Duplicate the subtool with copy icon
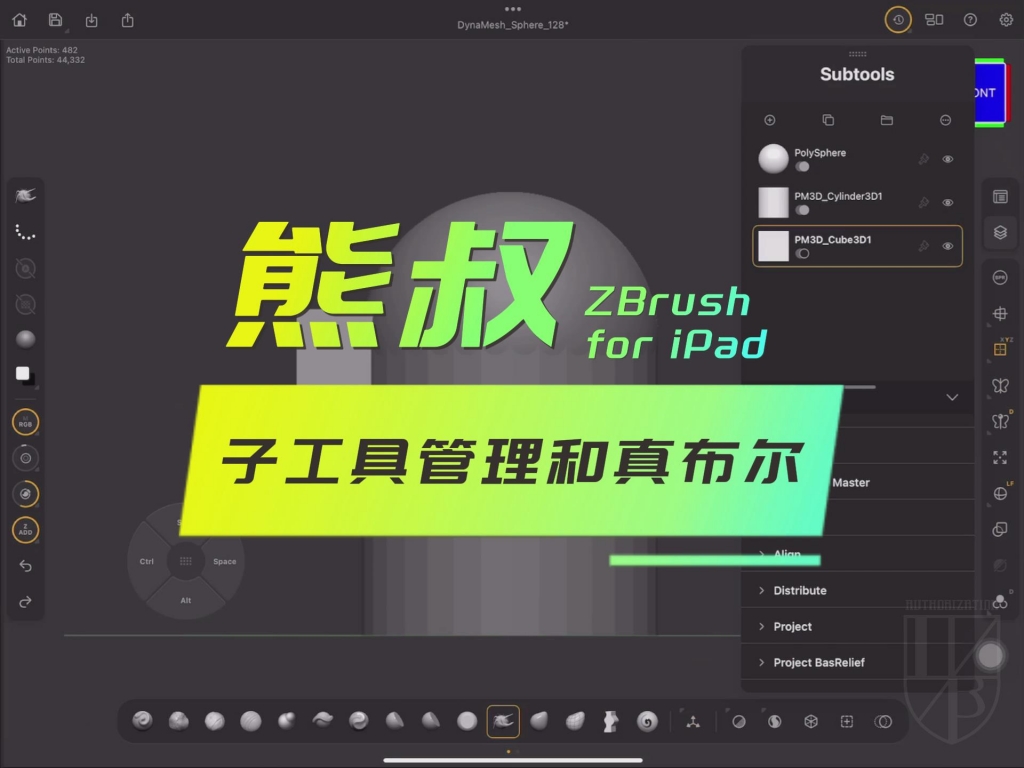This screenshot has width=1024, height=768. click(x=828, y=120)
